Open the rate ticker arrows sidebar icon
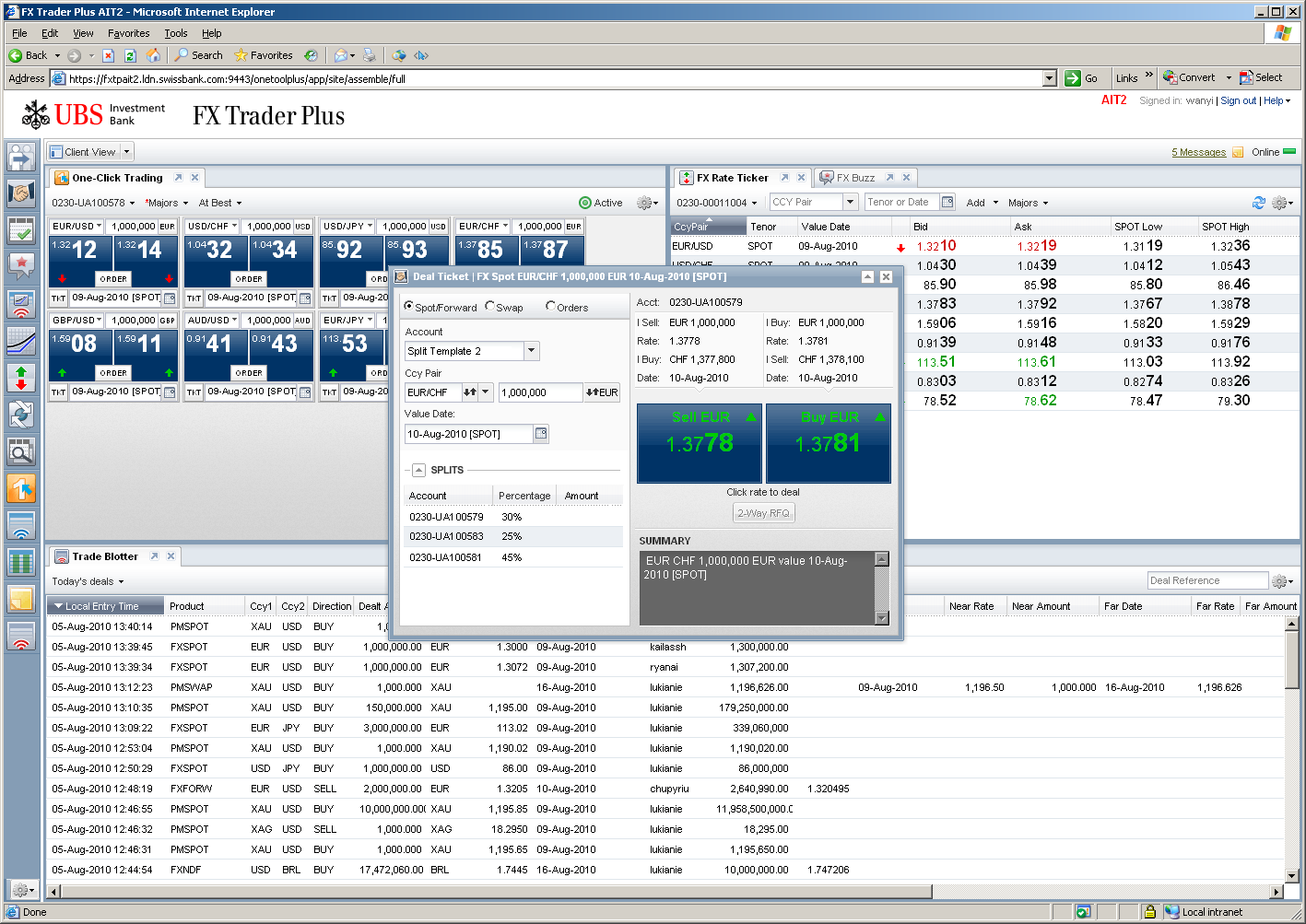The image size is (1306, 924). click(21, 378)
